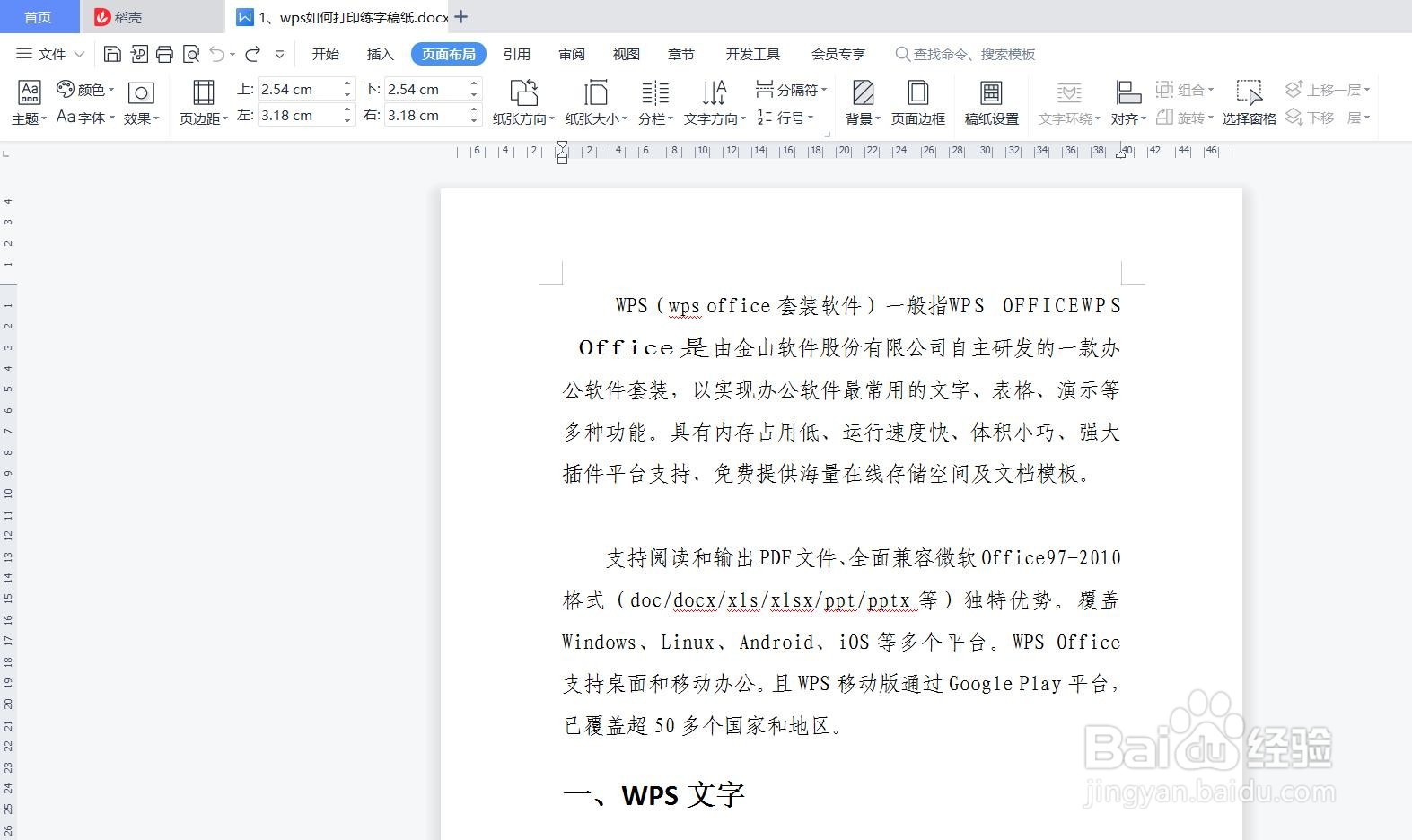Open the 纸张方向 dropdown arrow

(x=552, y=118)
